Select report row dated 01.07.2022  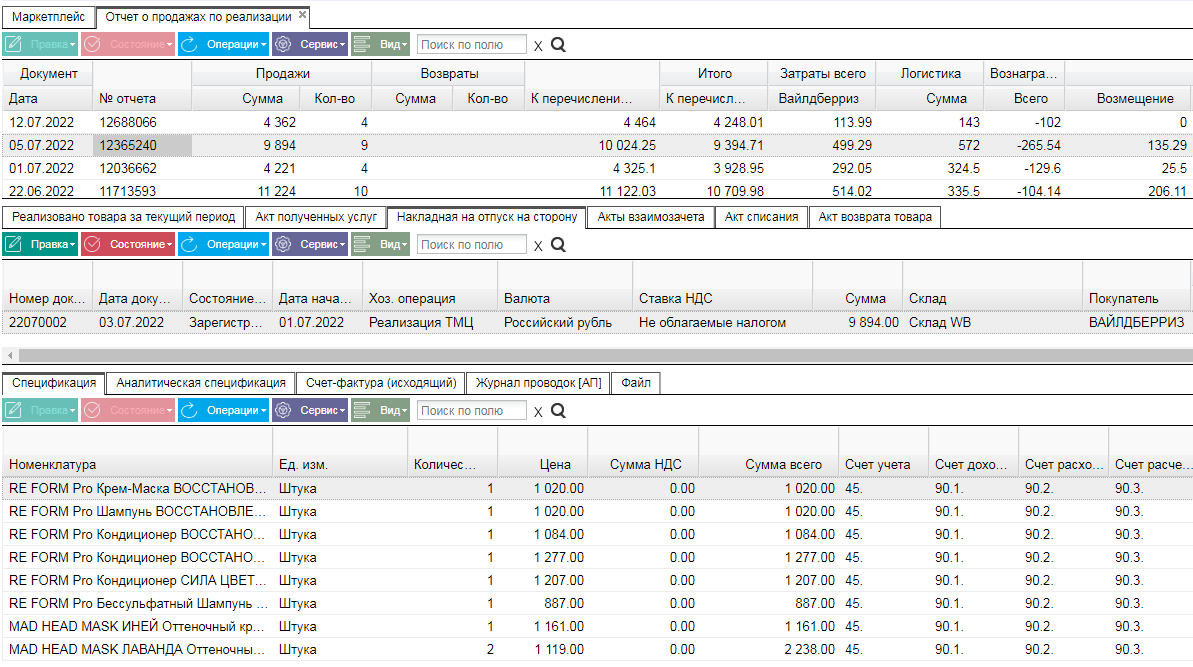coord(596,168)
